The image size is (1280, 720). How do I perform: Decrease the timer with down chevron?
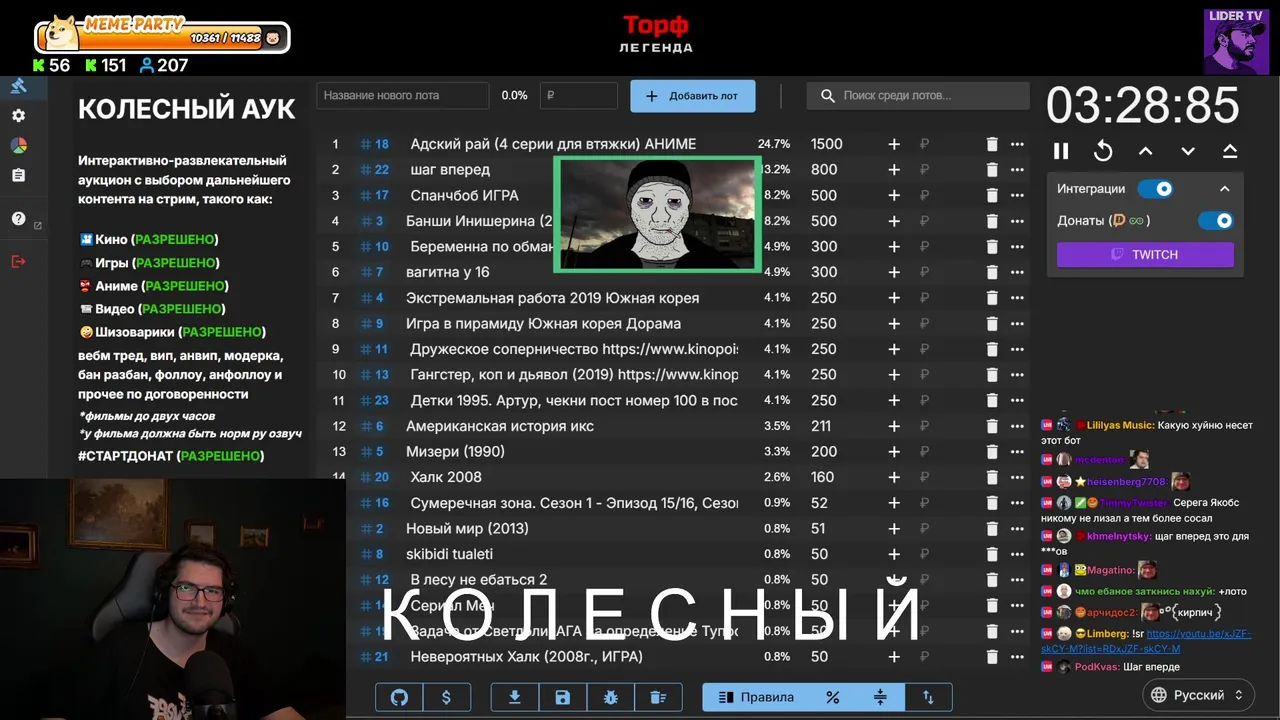(x=1188, y=151)
